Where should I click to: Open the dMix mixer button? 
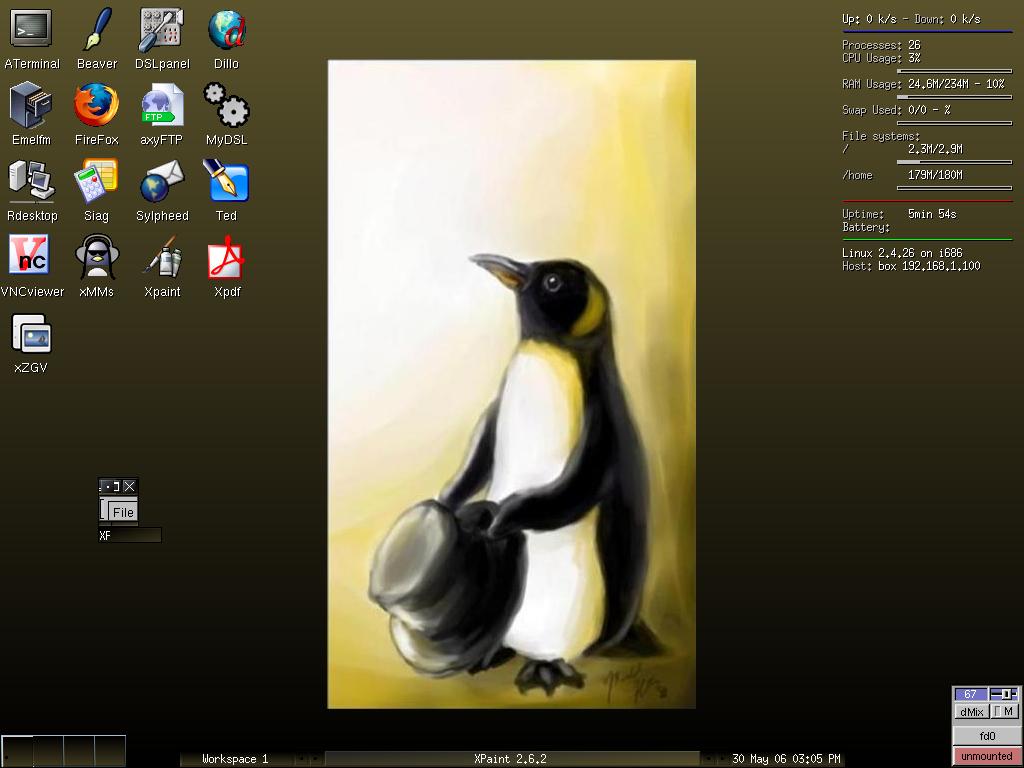coord(972,712)
